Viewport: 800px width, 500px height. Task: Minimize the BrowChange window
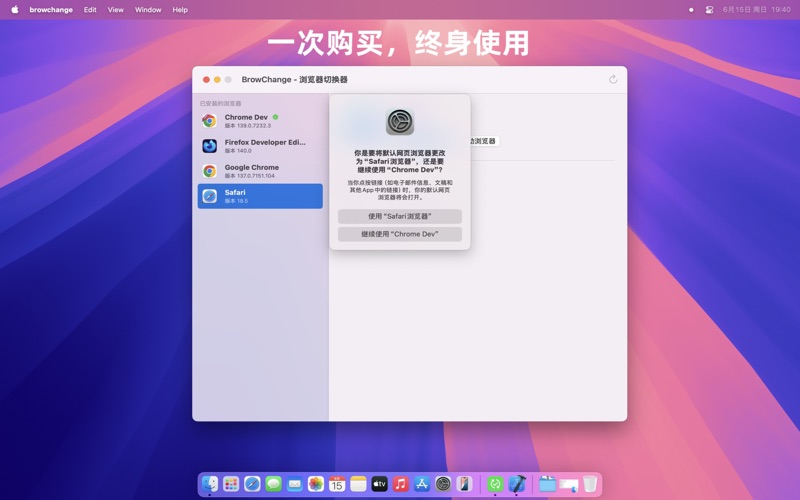(217, 80)
